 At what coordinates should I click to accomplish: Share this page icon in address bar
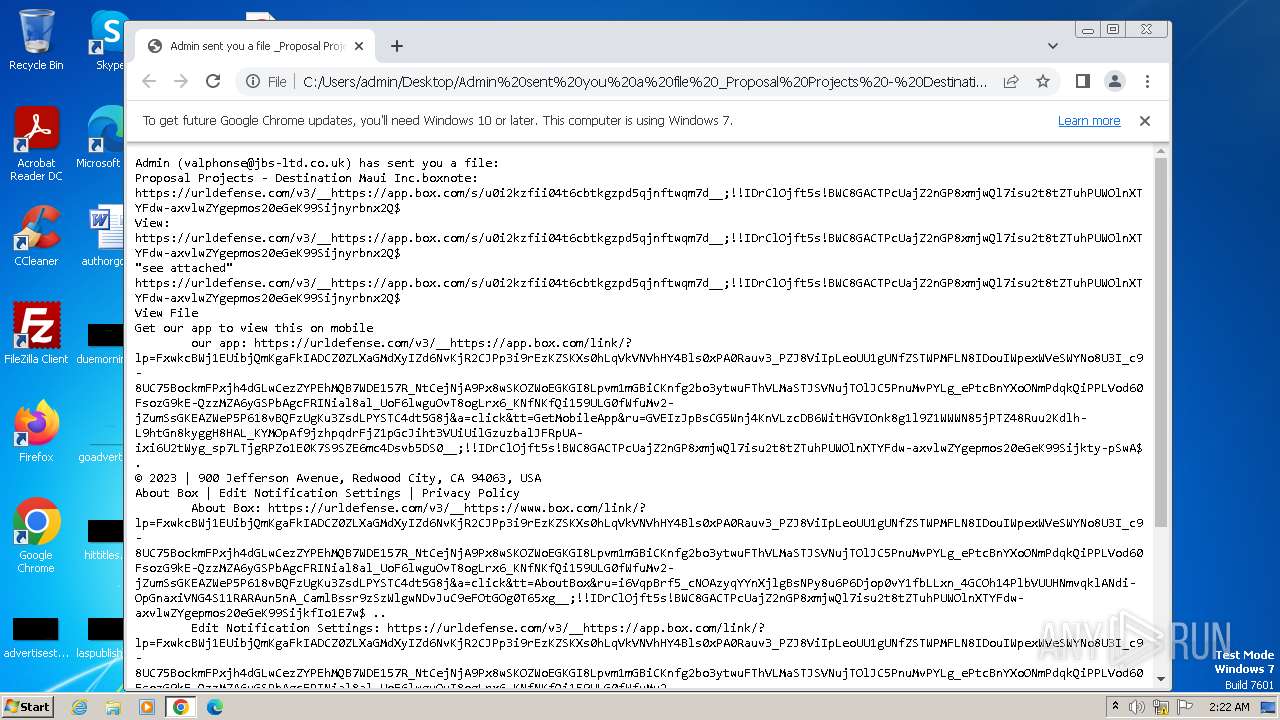pyautogui.click(x=1011, y=81)
